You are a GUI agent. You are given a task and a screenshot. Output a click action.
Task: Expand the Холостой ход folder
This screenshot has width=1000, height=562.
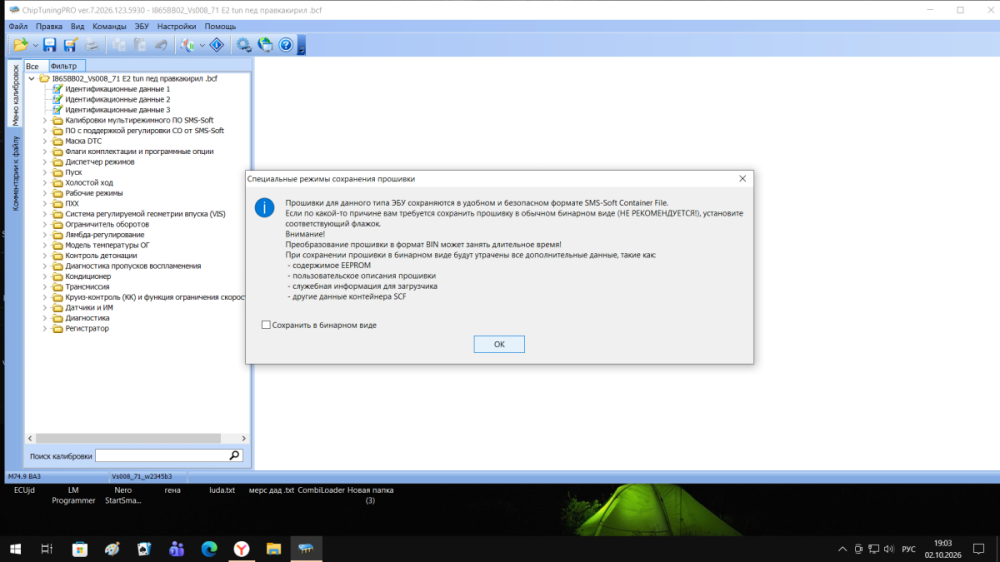[45, 182]
